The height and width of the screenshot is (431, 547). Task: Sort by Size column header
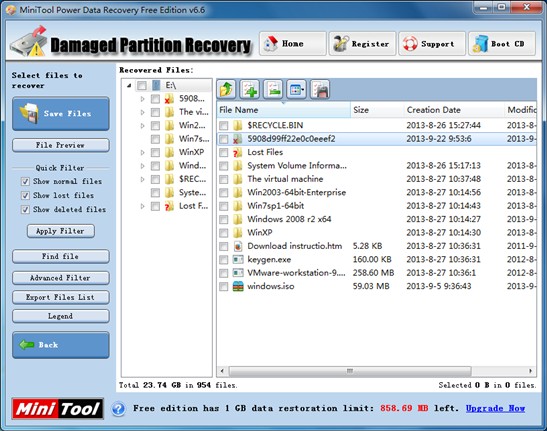tap(377, 110)
